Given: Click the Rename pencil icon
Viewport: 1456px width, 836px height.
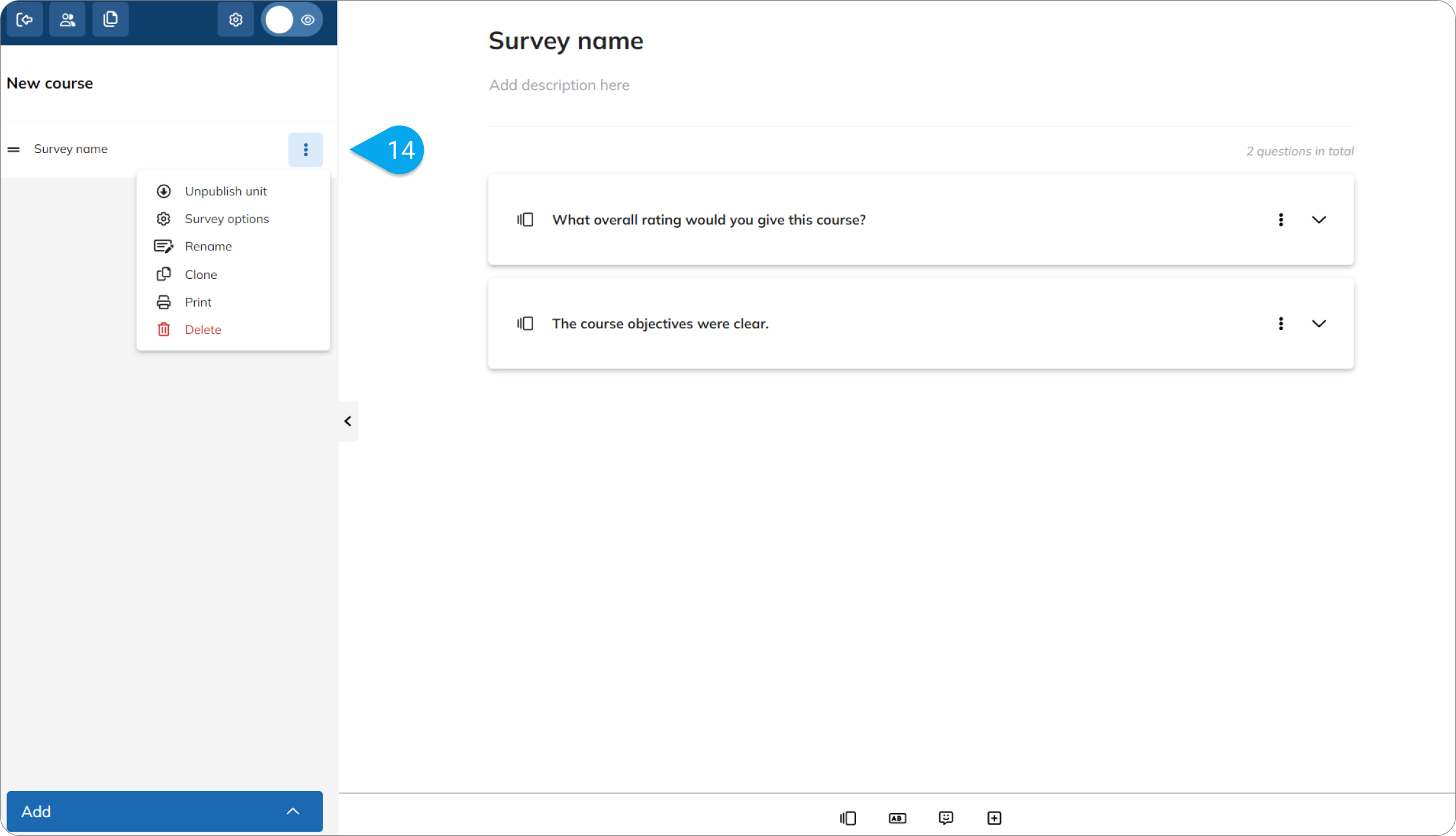Looking at the screenshot, I should (x=164, y=247).
